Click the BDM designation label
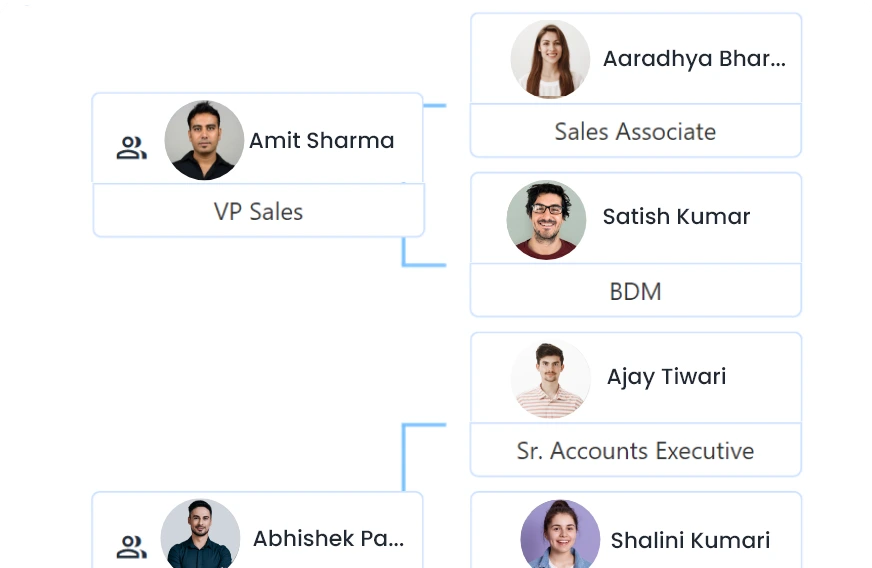 [x=635, y=292]
